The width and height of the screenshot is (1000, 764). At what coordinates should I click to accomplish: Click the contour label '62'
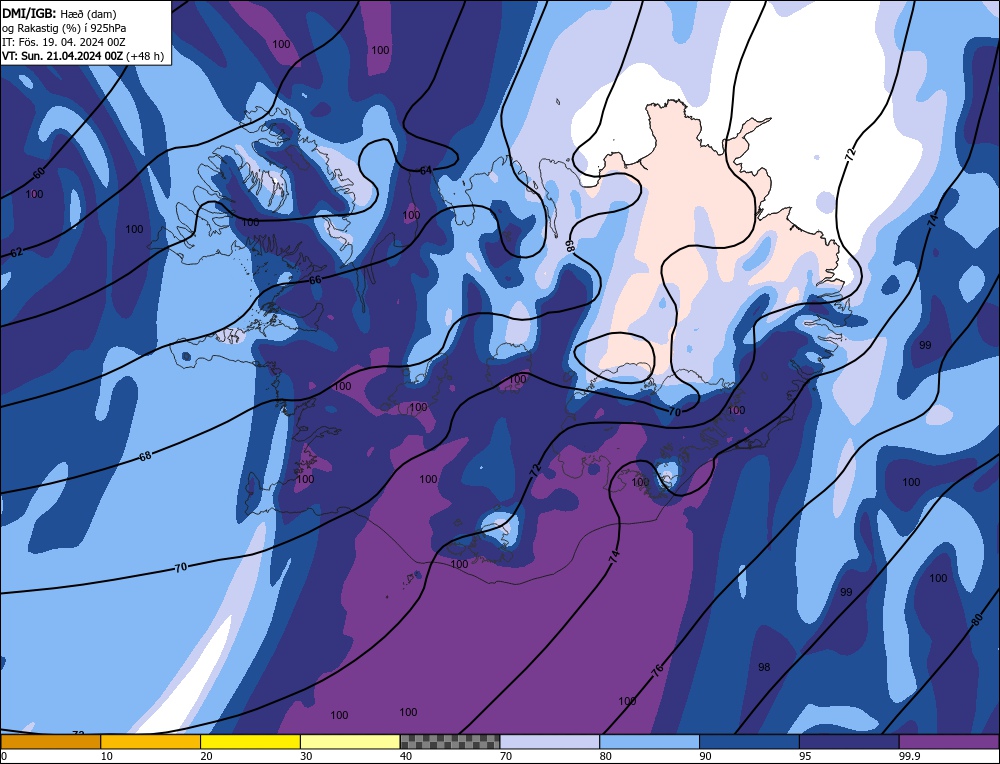click(x=17, y=252)
